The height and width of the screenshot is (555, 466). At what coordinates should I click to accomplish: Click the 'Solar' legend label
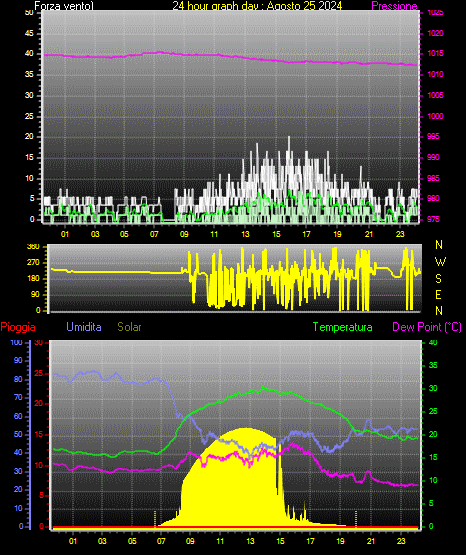(x=130, y=327)
